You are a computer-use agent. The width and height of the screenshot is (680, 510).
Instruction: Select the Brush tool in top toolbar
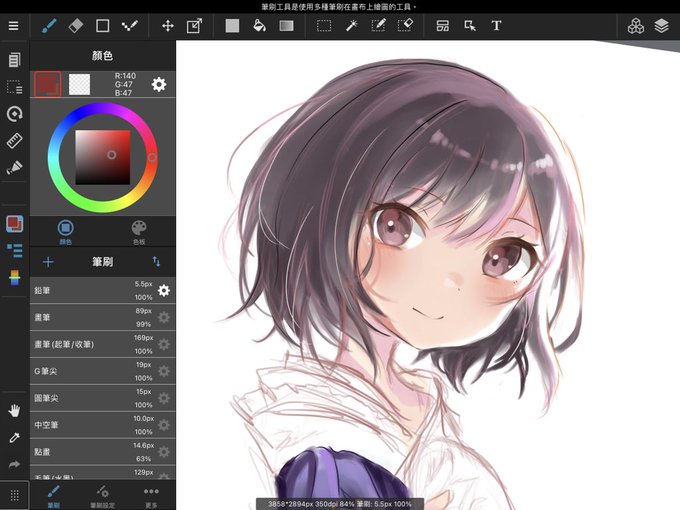49,26
